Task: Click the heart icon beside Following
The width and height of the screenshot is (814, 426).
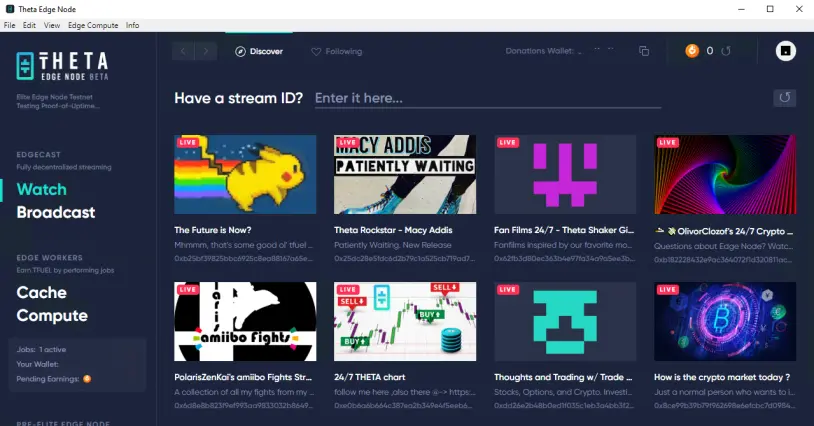Action: (x=316, y=51)
